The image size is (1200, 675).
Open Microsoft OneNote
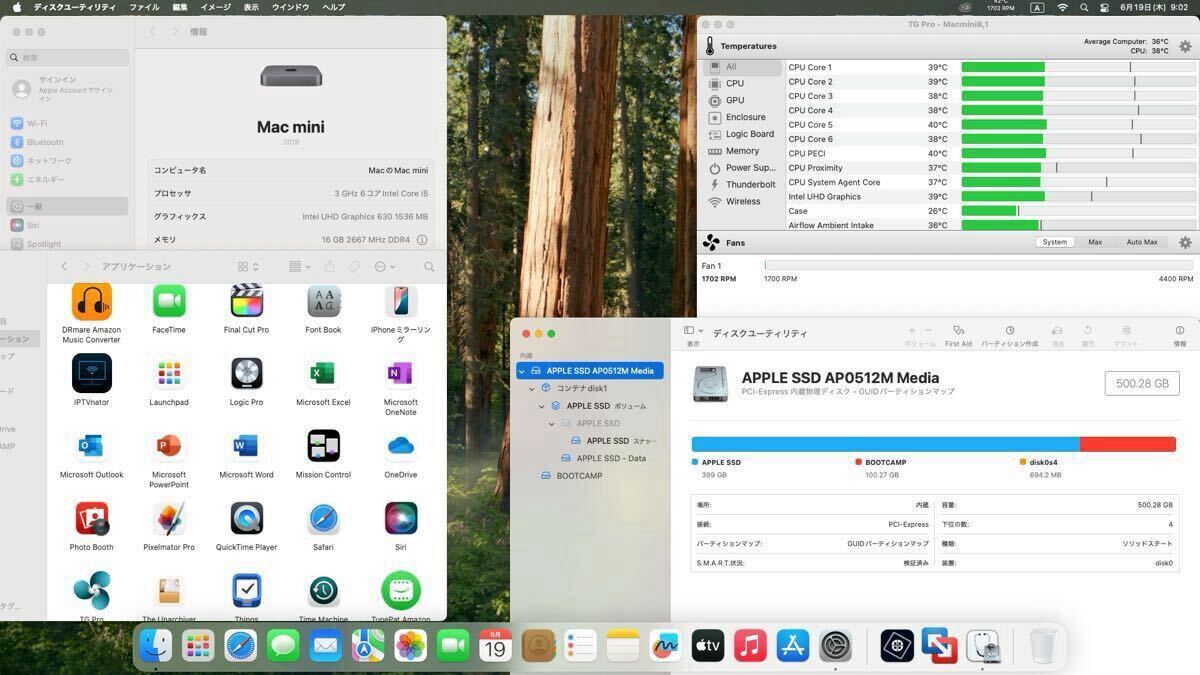click(400, 373)
